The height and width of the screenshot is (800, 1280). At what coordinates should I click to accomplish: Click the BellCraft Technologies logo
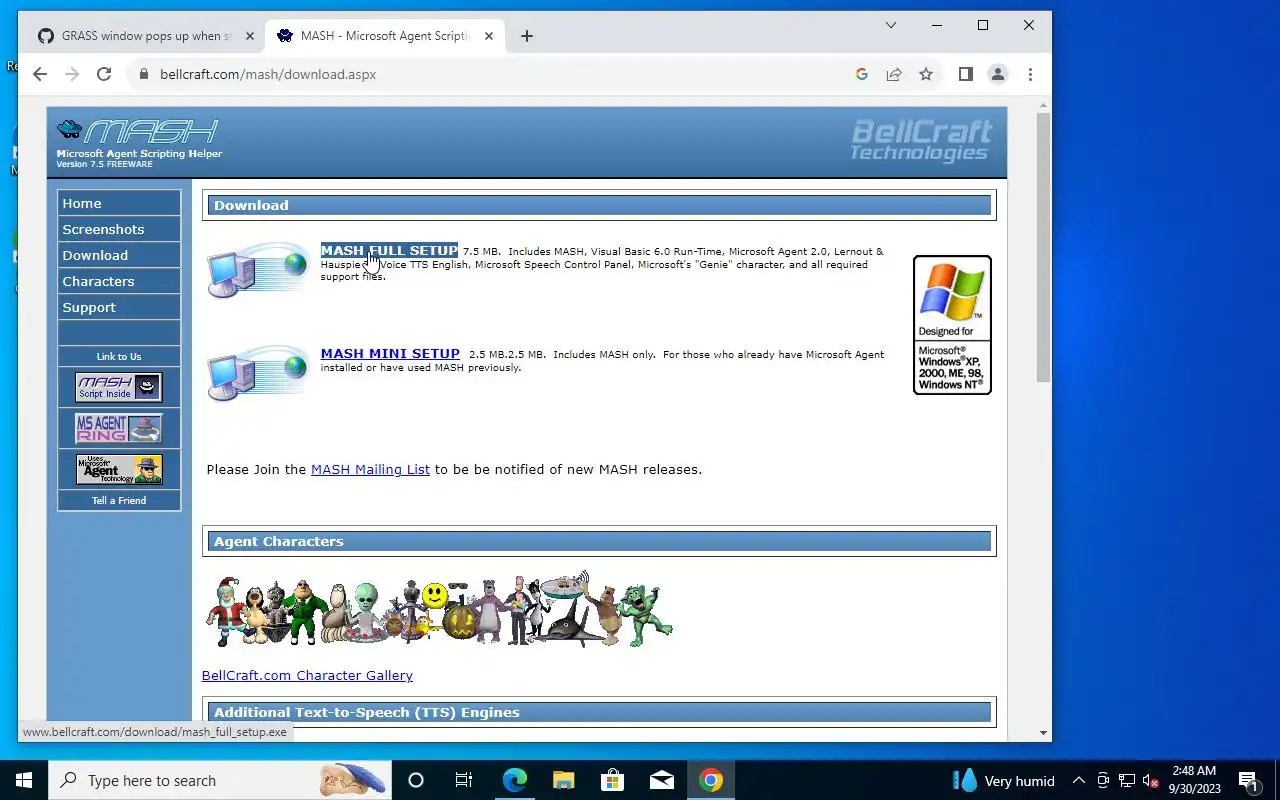920,140
